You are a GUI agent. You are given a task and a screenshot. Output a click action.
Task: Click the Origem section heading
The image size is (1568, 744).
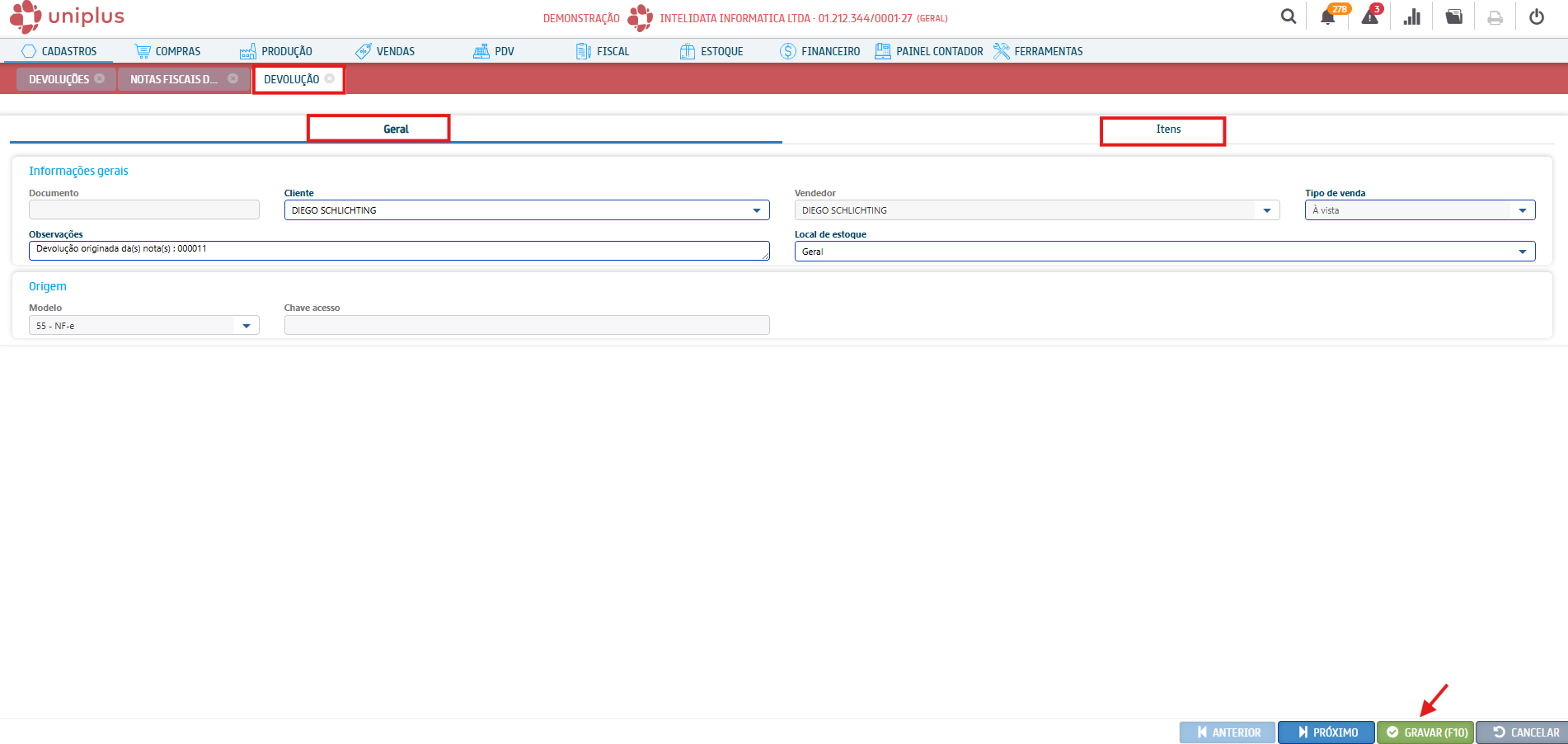48,286
